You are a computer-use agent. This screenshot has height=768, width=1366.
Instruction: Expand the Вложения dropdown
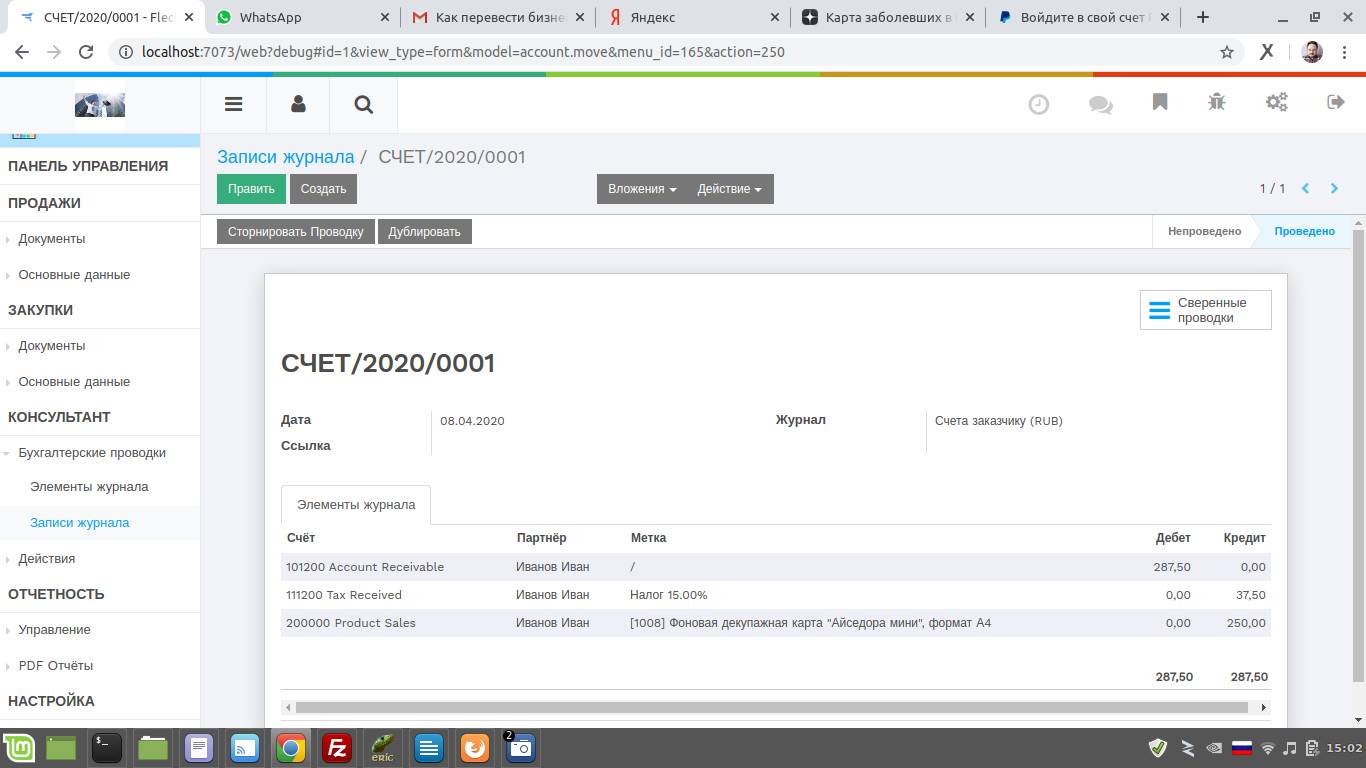tap(641, 189)
